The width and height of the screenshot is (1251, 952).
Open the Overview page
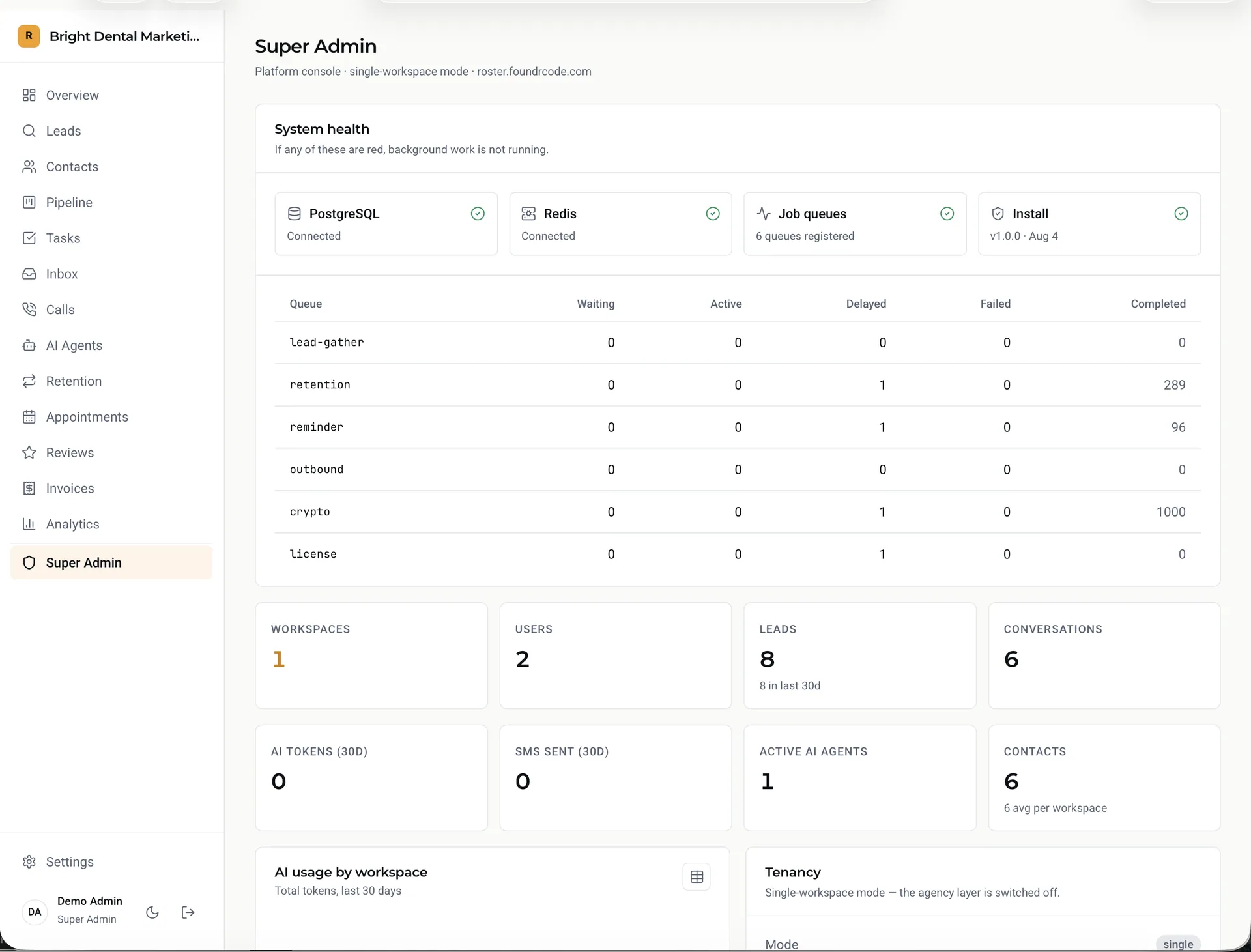[x=111, y=95]
